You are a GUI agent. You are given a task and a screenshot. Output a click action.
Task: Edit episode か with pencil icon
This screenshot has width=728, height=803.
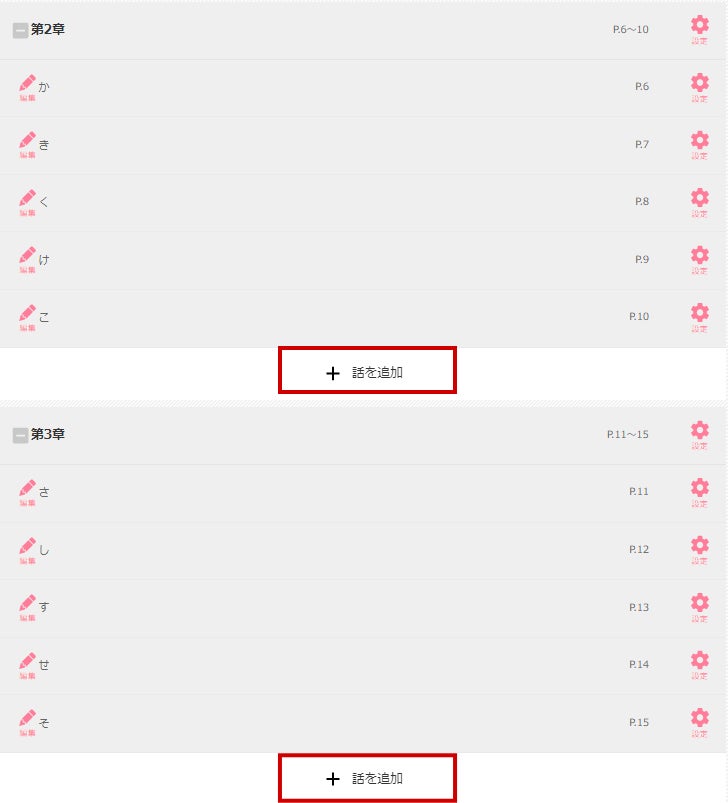pyautogui.click(x=27, y=88)
